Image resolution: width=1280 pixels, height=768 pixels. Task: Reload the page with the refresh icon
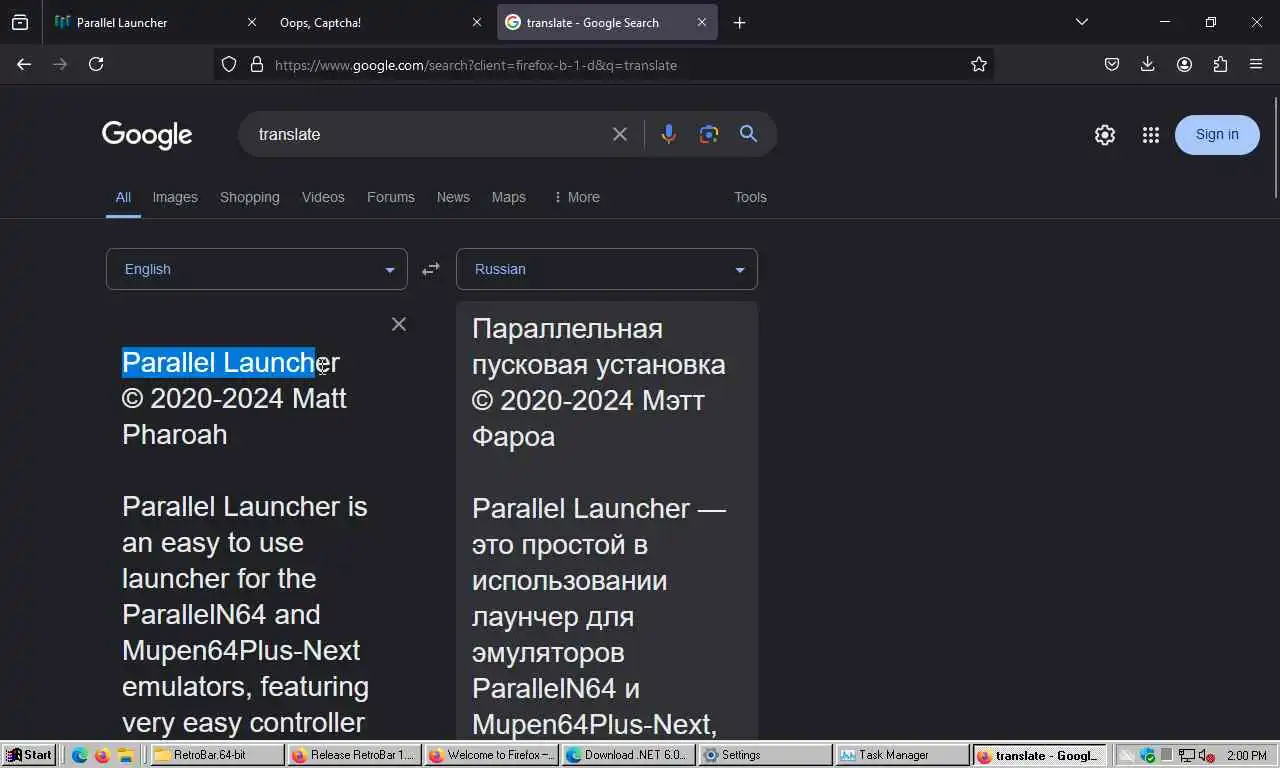[x=96, y=64]
